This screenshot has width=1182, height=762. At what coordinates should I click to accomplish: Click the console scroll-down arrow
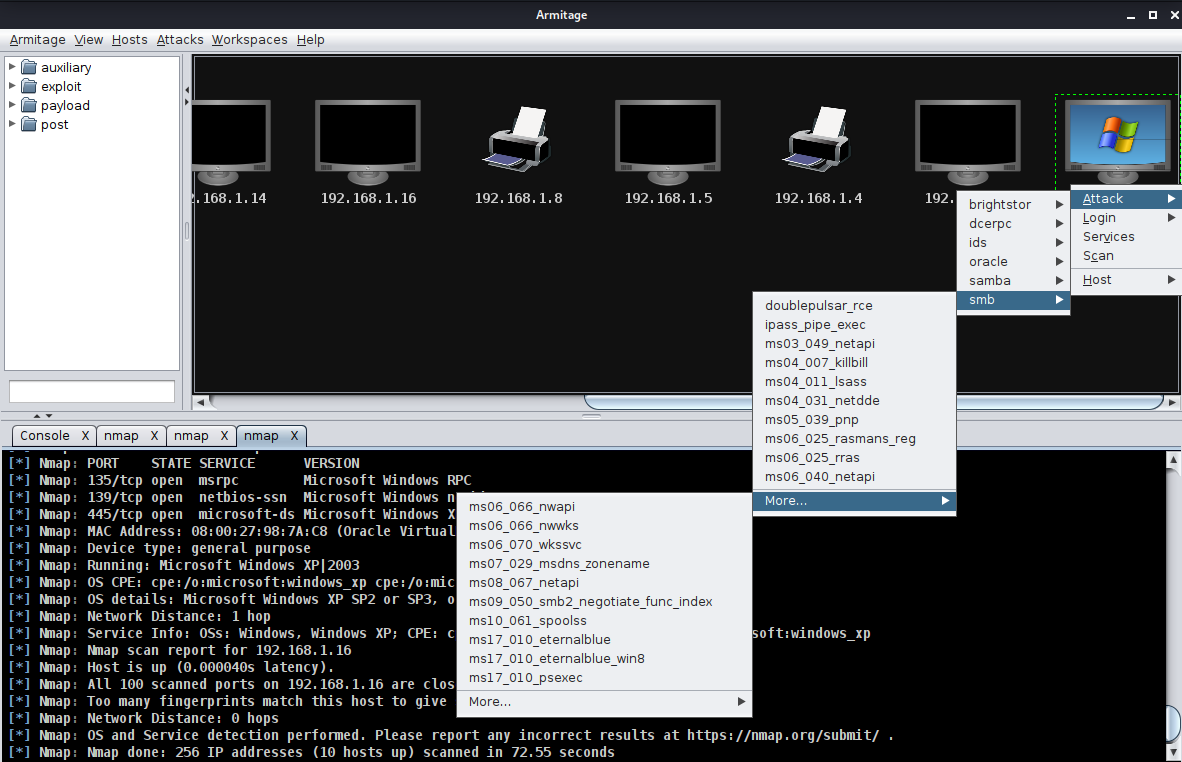coord(1173,752)
